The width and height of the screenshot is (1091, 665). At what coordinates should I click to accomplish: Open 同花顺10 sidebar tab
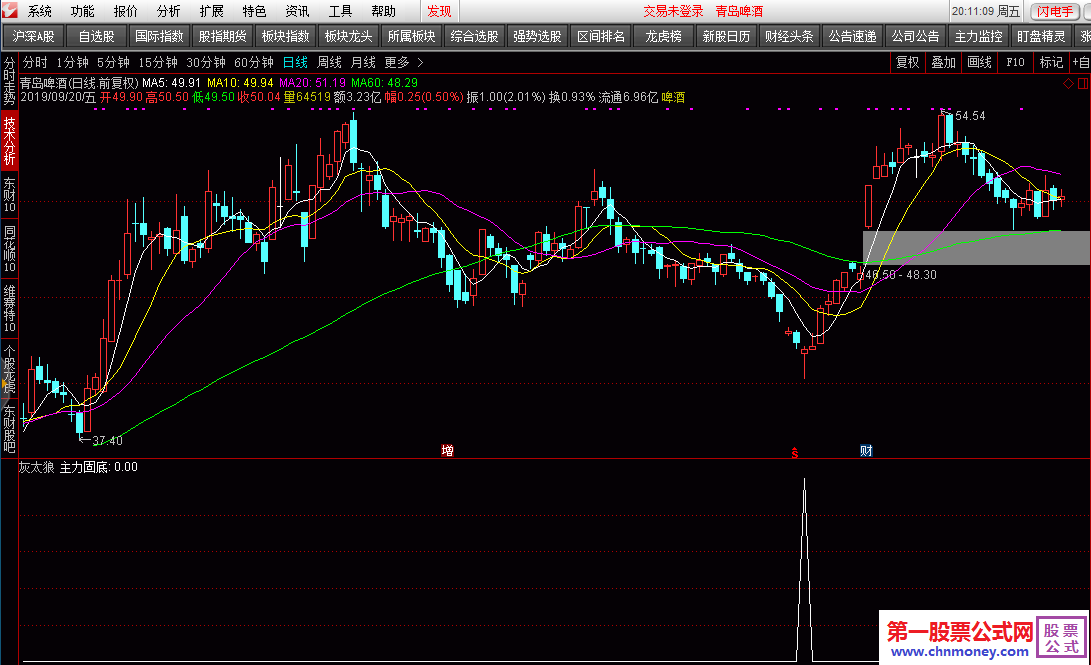(x=9, y=248)
